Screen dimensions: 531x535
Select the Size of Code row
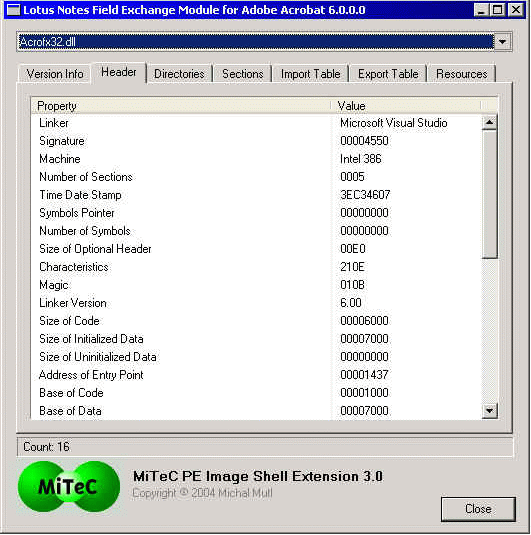click(256, 321)
